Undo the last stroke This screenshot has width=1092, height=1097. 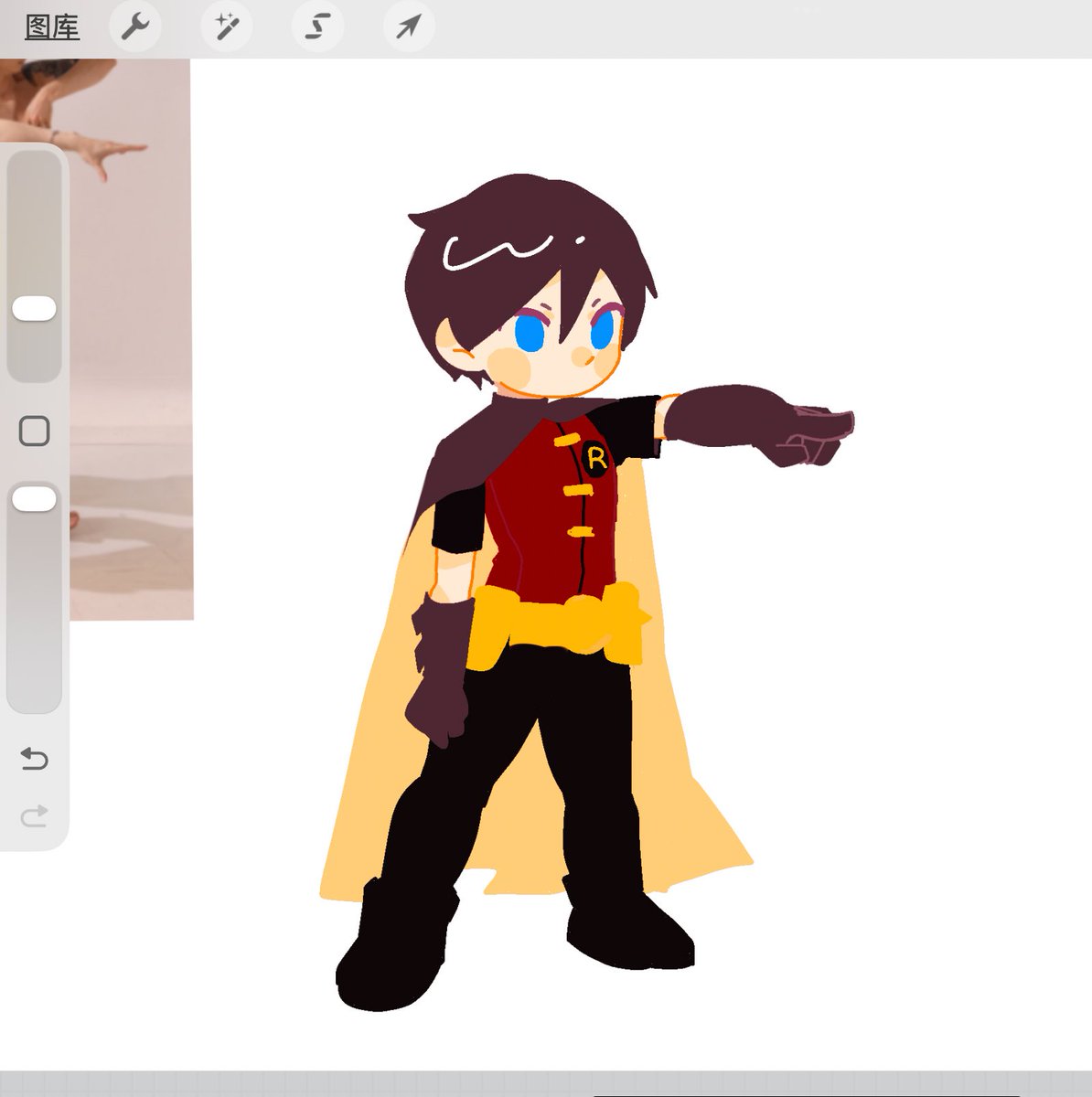[34, 759]
